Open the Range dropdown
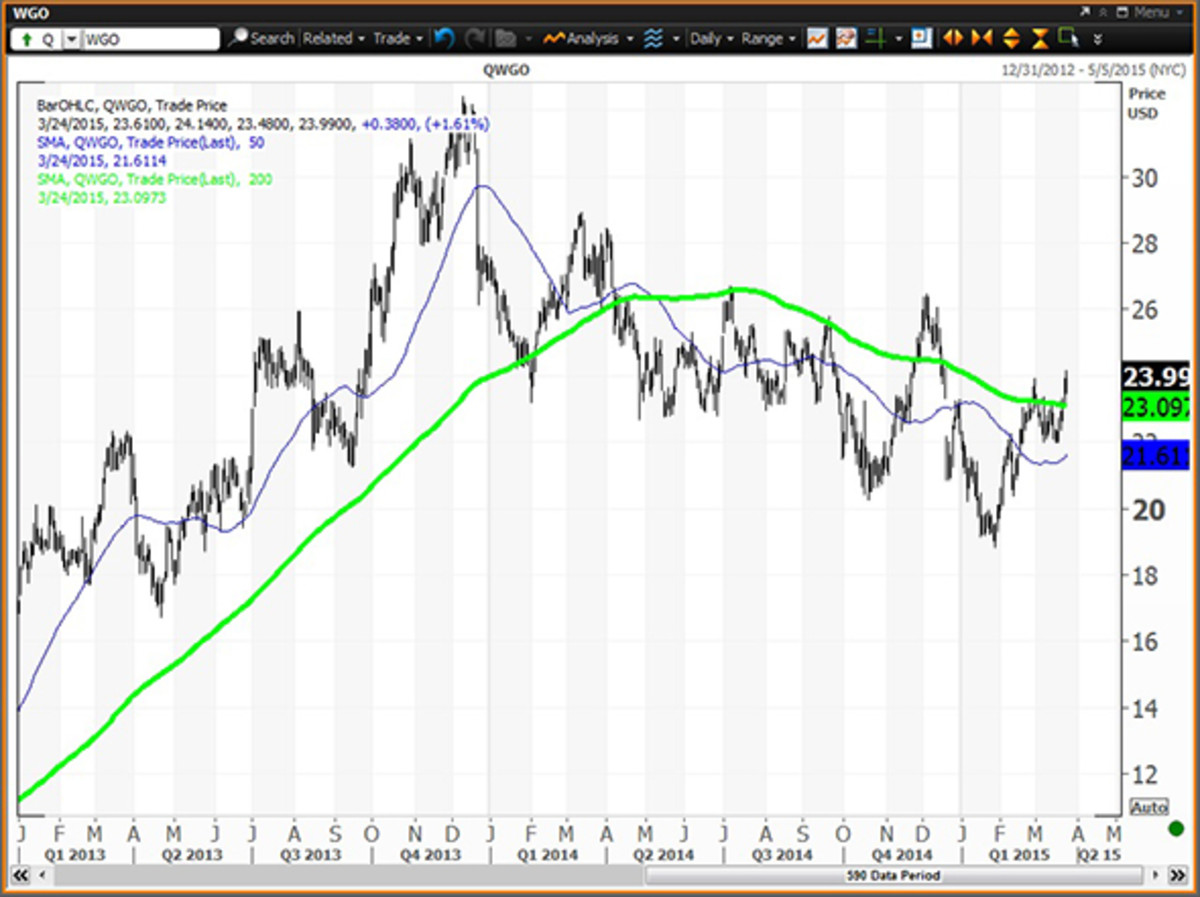 768,39
